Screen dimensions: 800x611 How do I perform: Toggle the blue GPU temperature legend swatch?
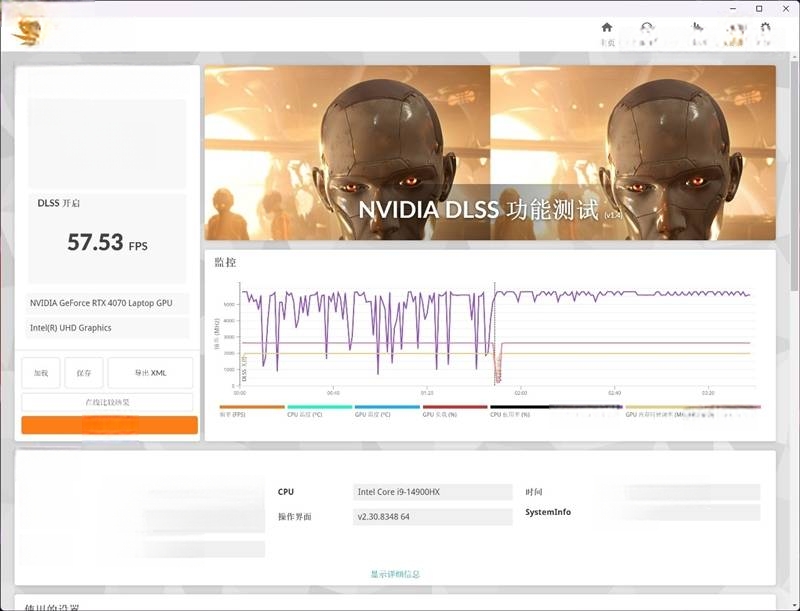pos(387,407)
